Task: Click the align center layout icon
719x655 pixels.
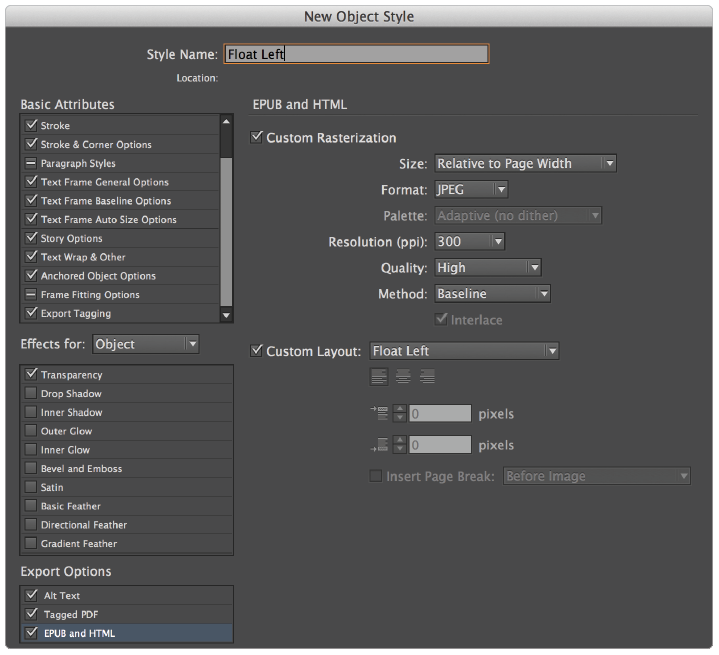Action: [403, 377]
